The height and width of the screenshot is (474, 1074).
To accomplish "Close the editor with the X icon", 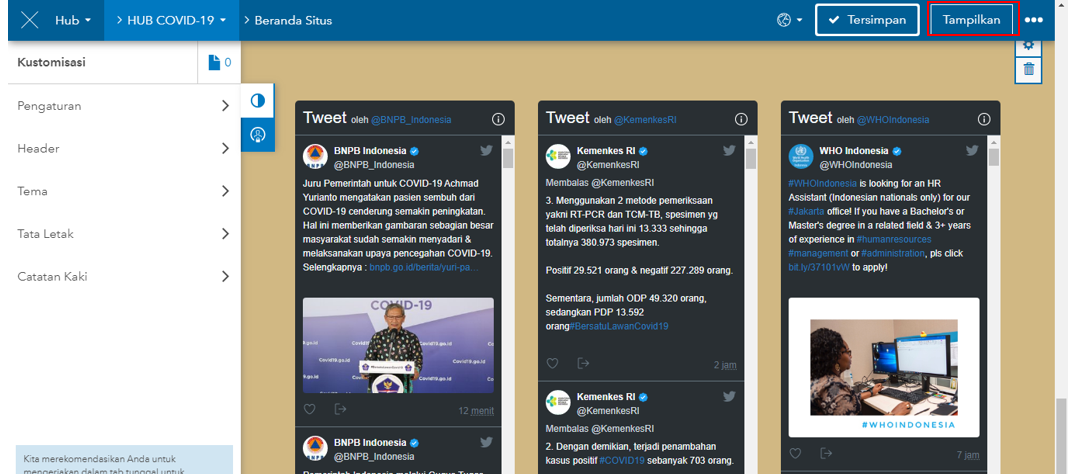I will (x=29, y=20).
